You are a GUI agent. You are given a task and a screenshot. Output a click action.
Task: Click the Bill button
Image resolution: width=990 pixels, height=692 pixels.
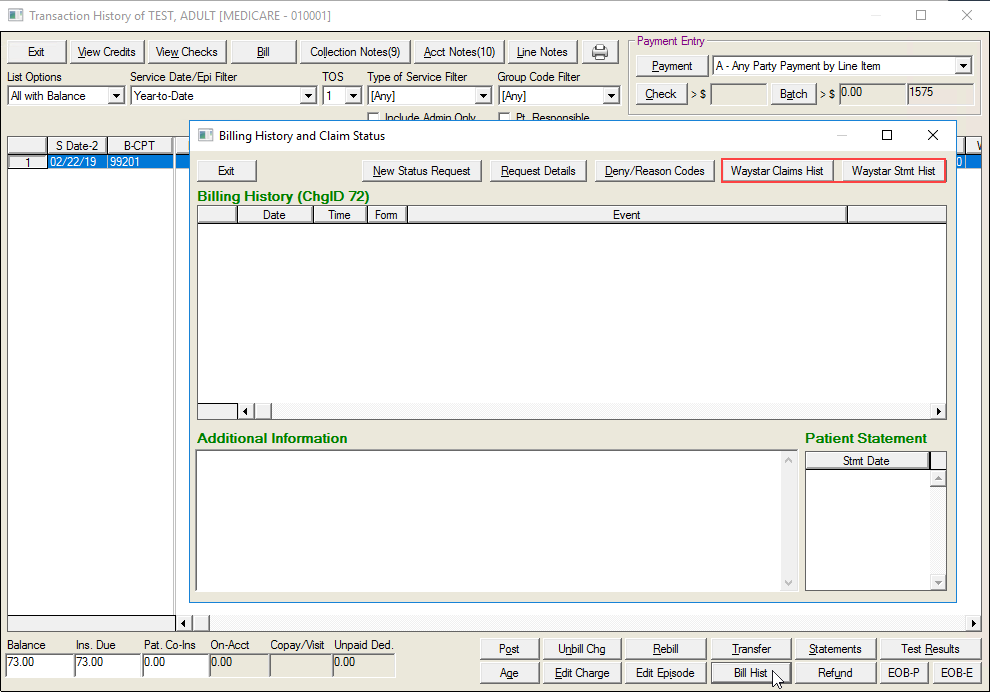tap(263, 52)
